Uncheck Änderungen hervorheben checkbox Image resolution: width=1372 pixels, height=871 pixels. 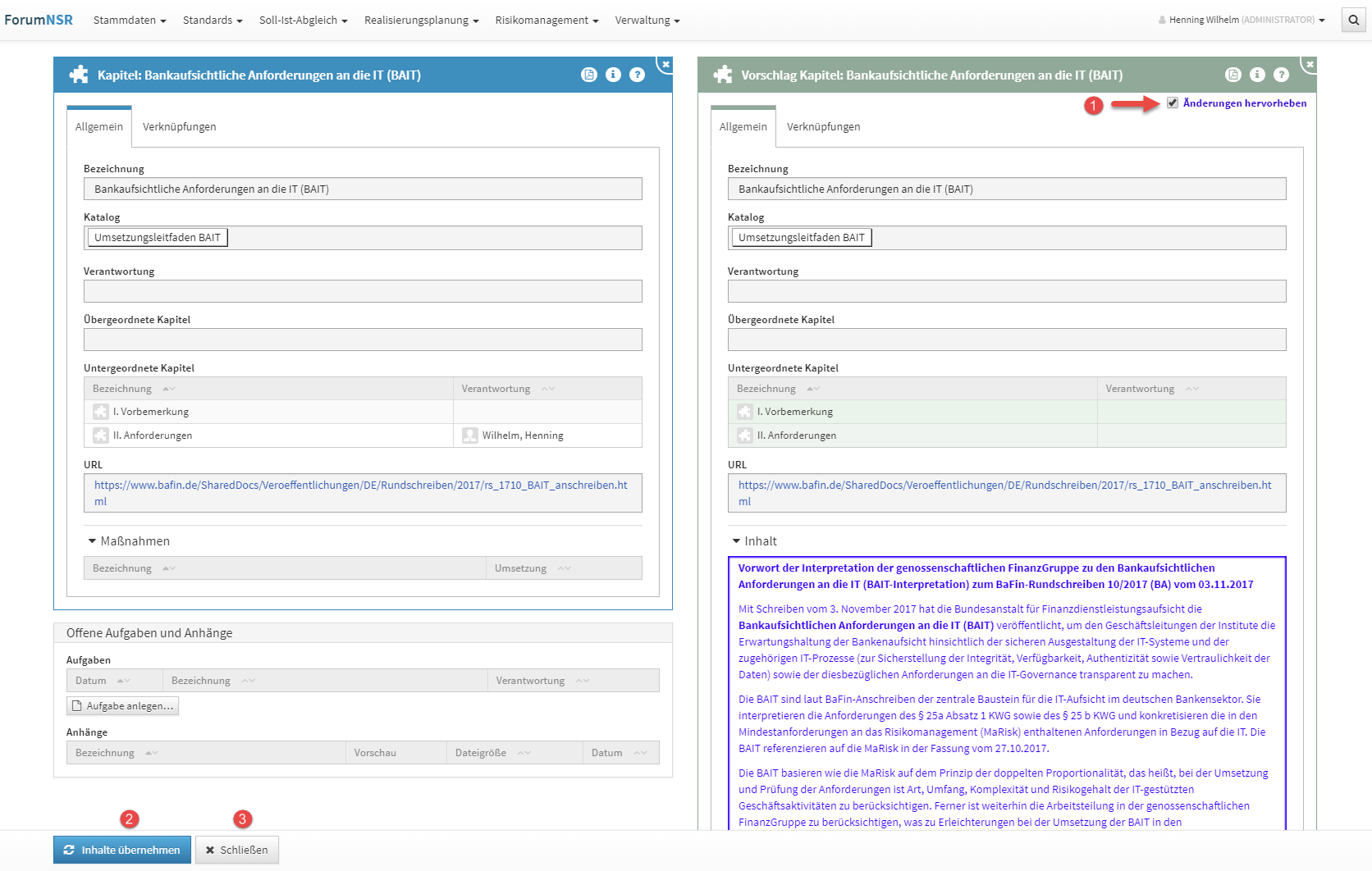point(1173,103)
